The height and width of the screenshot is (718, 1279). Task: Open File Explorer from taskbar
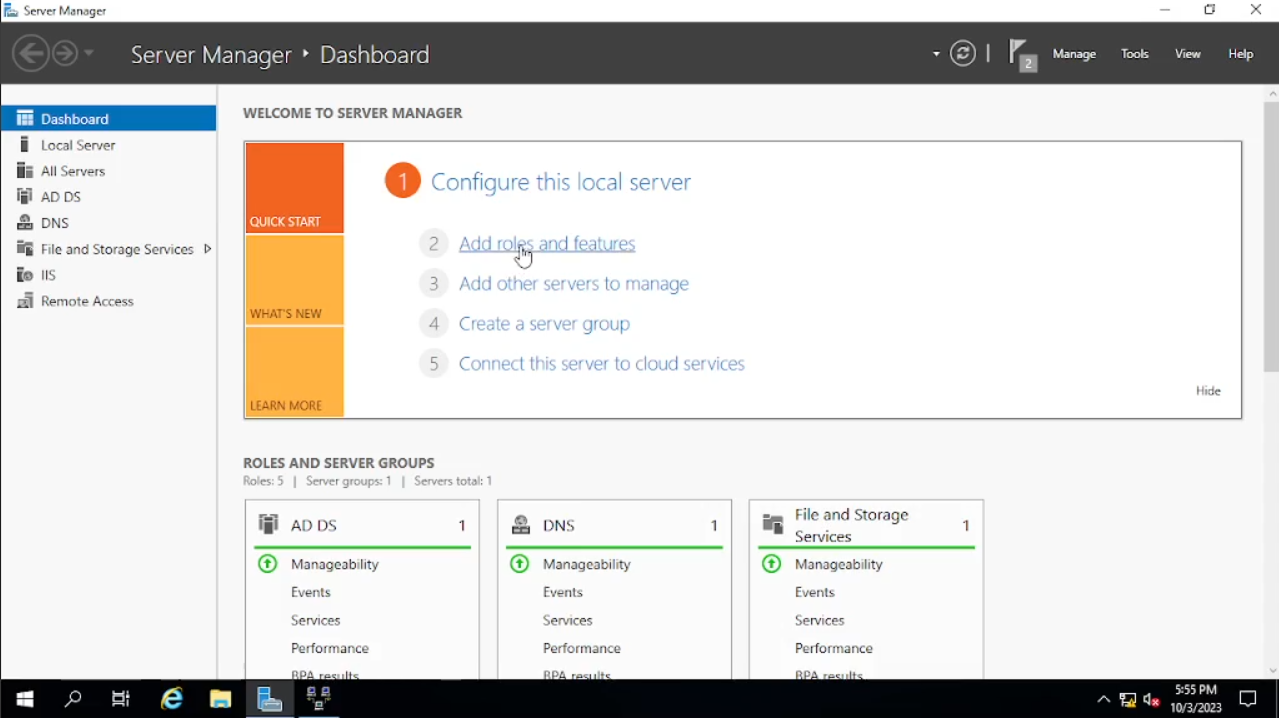[220, 699]
